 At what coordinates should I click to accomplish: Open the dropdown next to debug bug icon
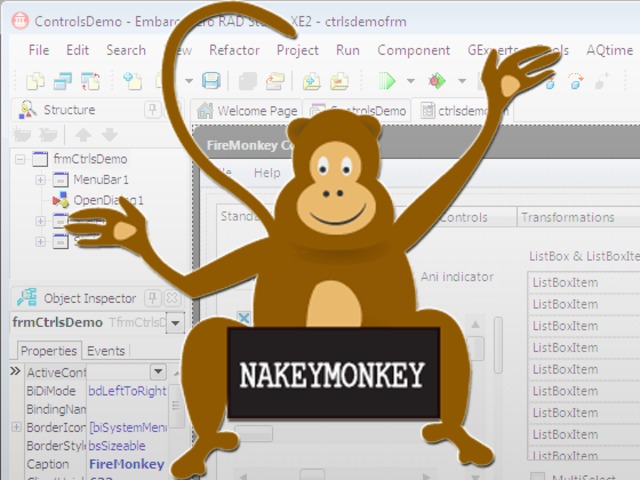click(x=462, y=81)
